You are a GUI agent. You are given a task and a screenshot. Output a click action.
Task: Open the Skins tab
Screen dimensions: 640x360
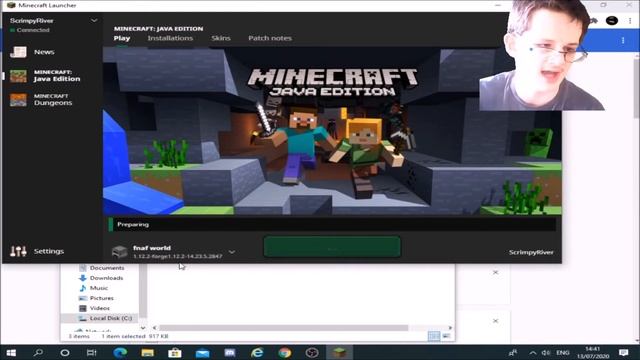221,38
